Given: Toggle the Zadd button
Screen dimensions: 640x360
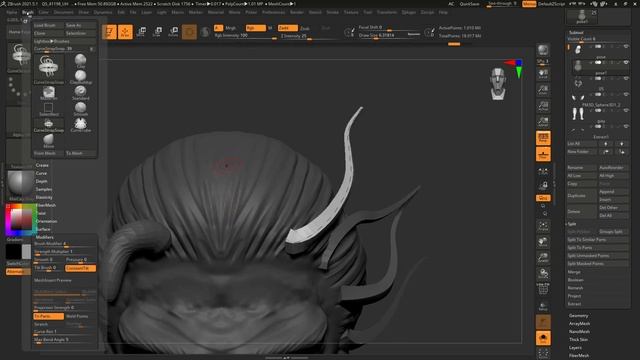Looking at the screenshot, I should (287, 28).
